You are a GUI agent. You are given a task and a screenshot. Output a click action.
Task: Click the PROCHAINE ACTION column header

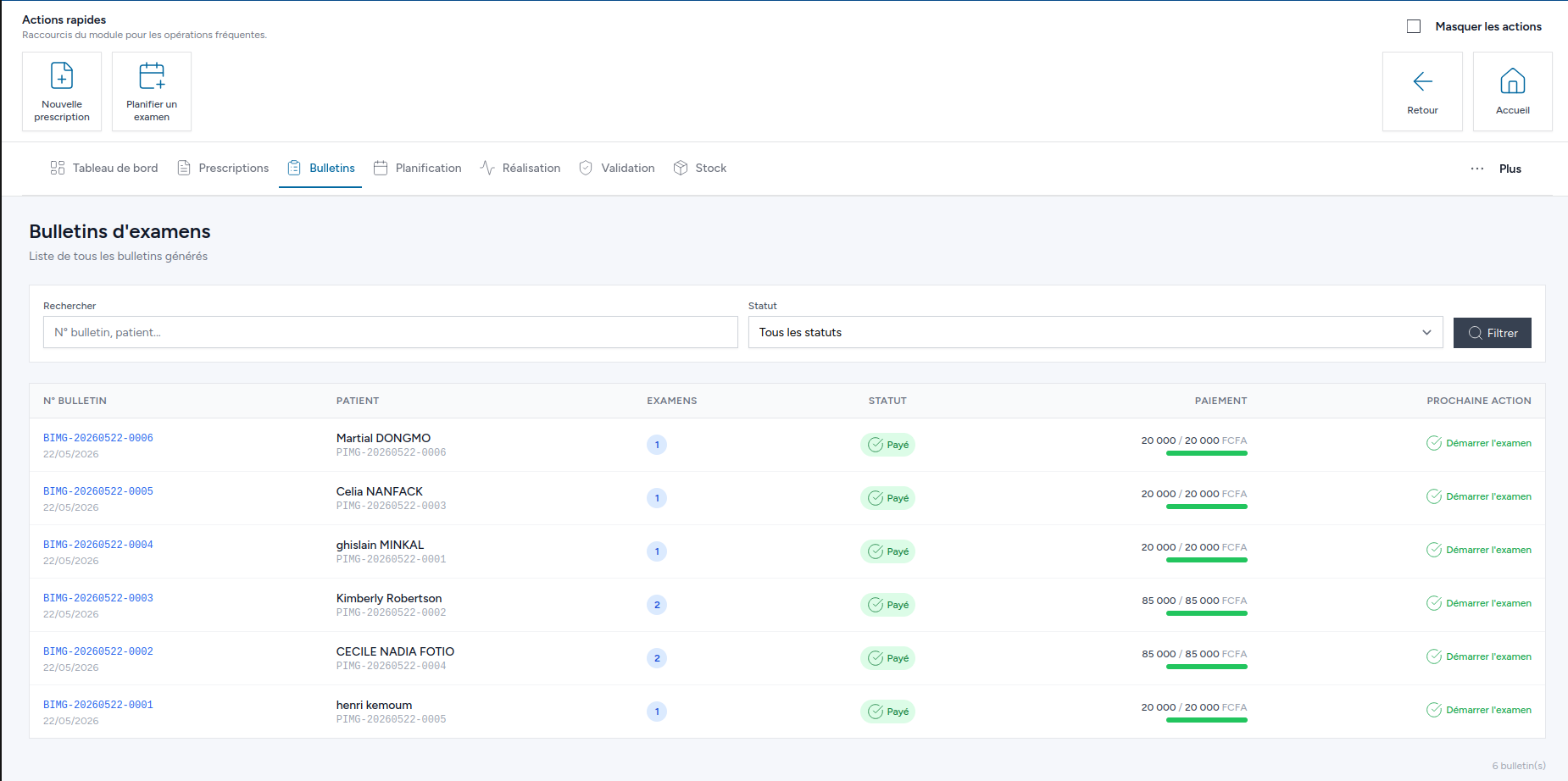[1479, 401]
